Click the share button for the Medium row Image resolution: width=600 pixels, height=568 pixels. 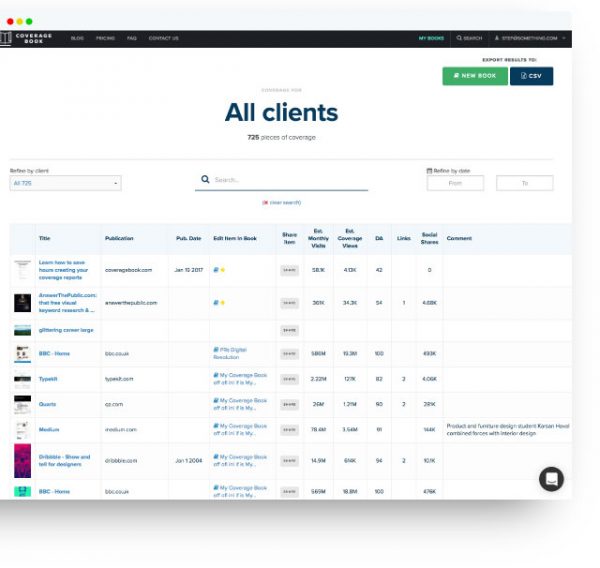click(289, 430)
